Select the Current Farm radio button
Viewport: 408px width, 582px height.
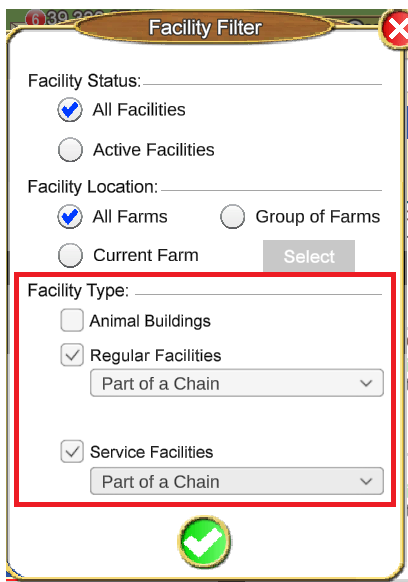70,255
